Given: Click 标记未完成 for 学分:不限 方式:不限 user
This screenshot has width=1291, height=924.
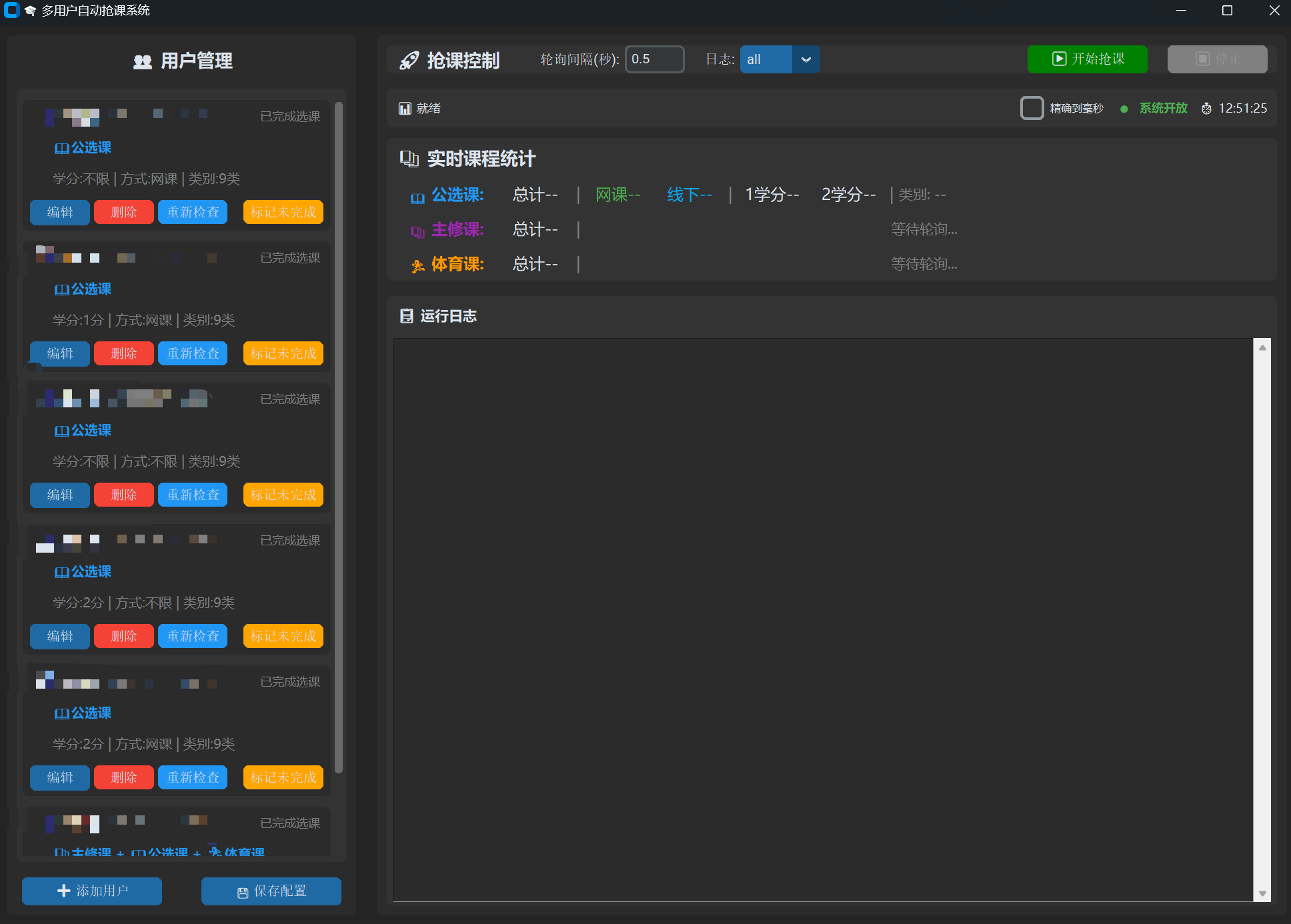Looking at the screenshot, I should (x=283, y=495).
